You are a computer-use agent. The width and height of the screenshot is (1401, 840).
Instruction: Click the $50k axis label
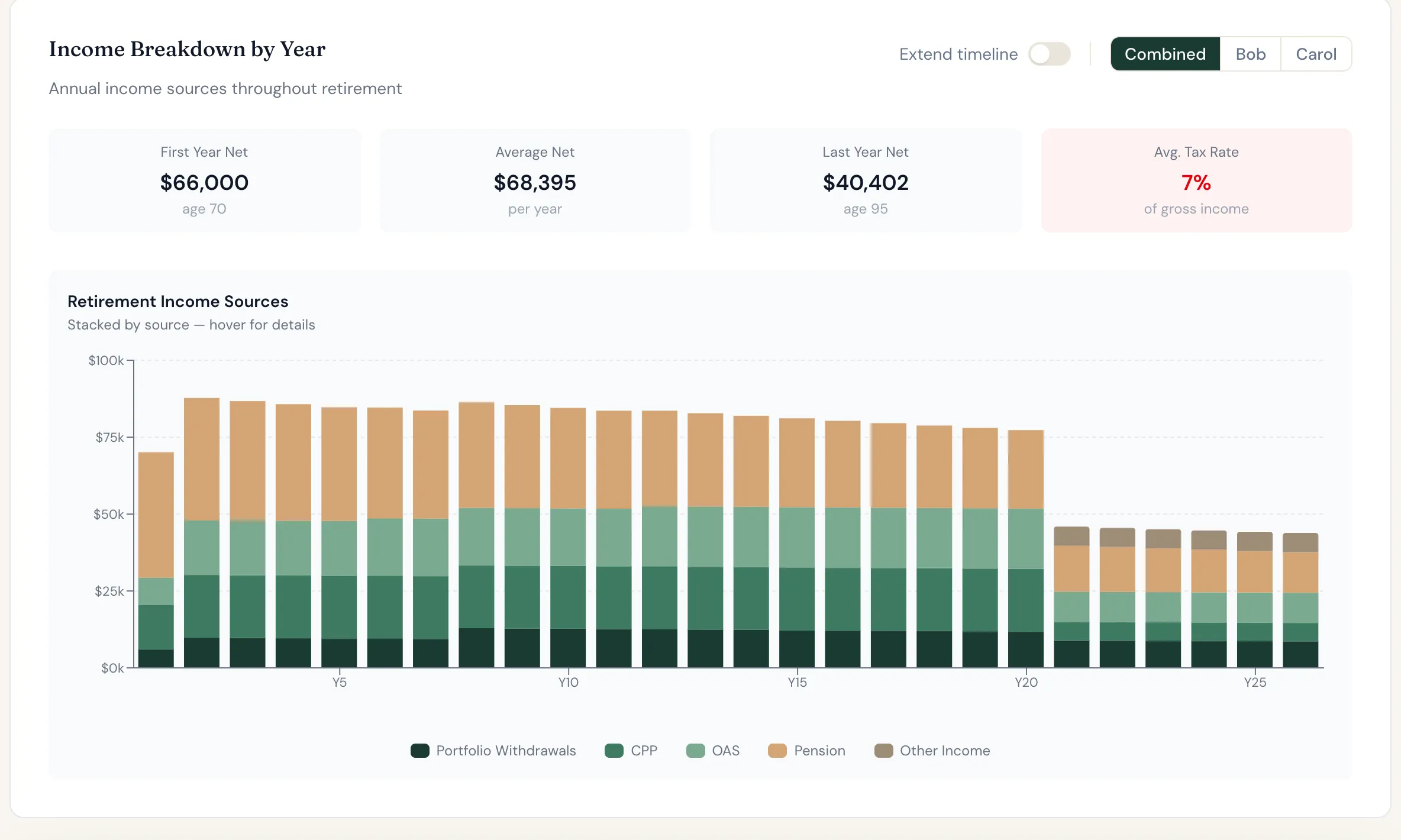point(109,514)
